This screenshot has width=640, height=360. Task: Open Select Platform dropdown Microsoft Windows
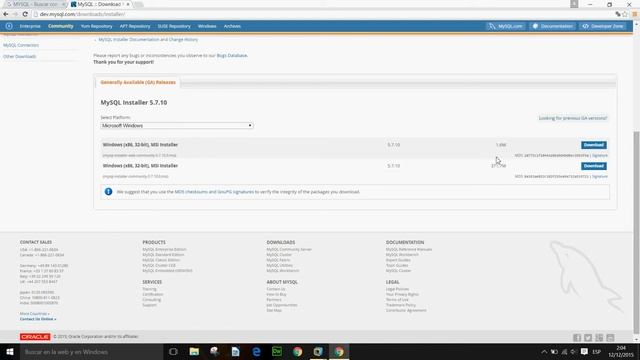(177, 126)
